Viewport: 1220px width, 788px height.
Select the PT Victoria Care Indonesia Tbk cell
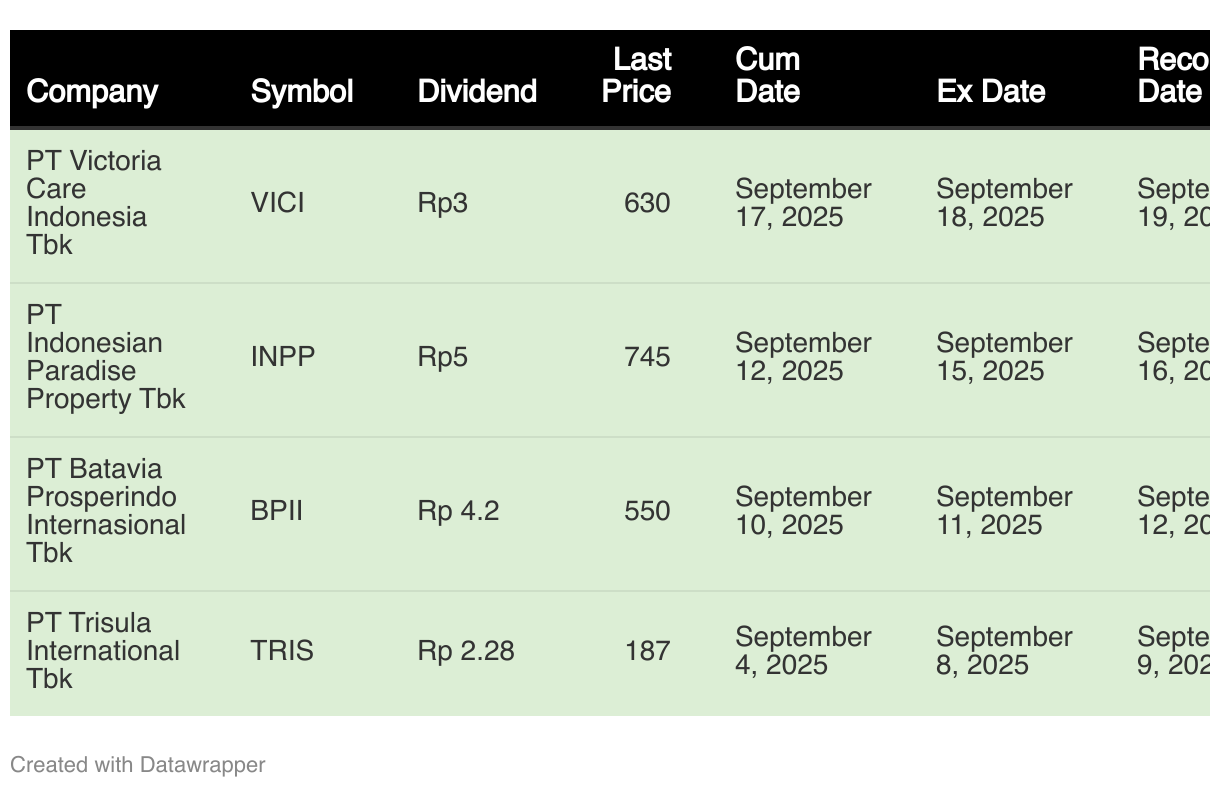pyautogui.click(x=94, y=203)
